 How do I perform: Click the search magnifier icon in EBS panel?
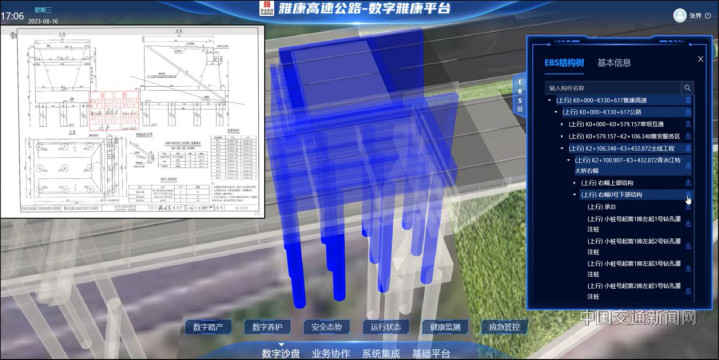pyautogui.click(x=687, y=88)
